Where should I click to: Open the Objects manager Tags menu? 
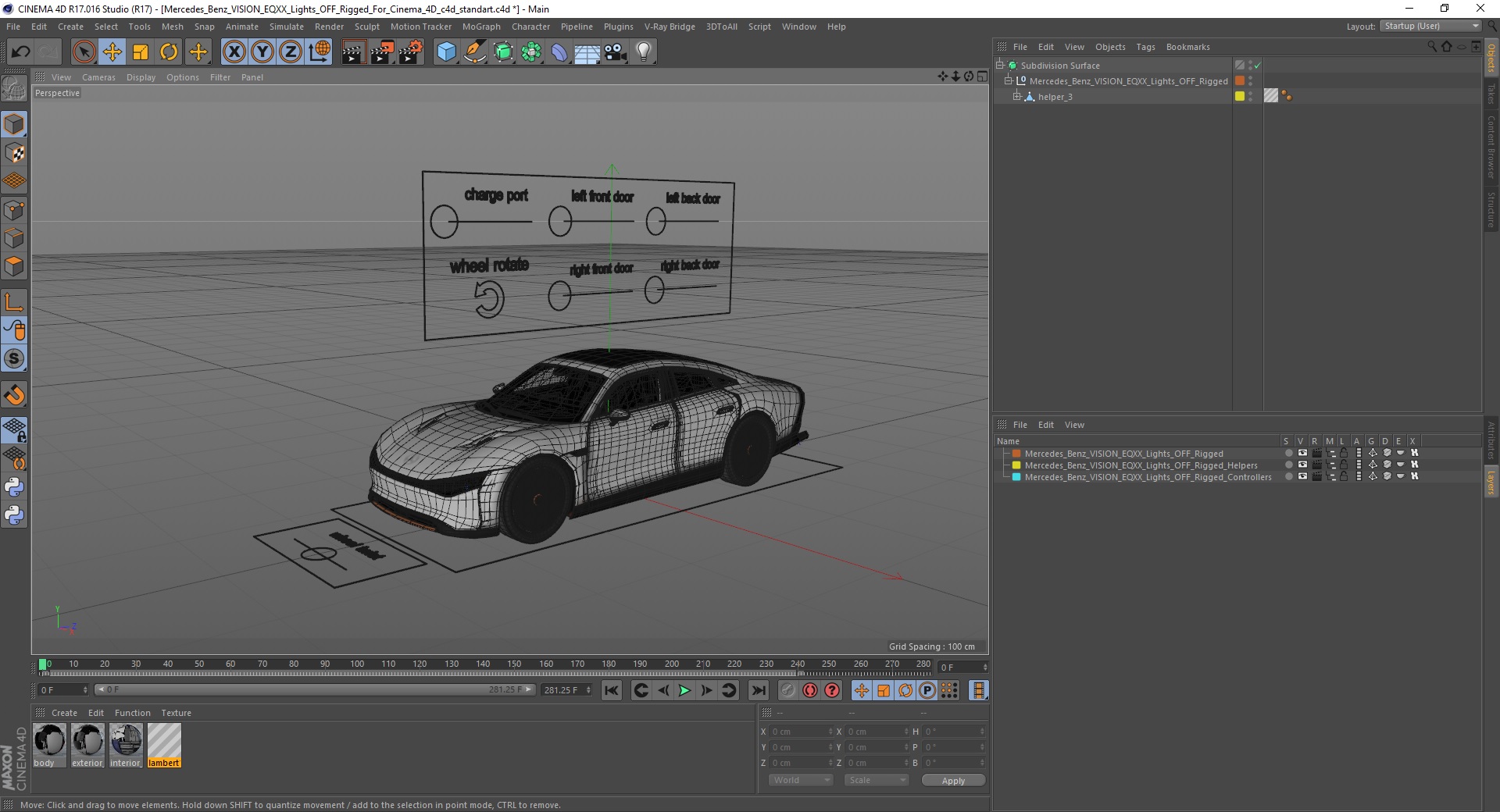(x=1145, y=47)
